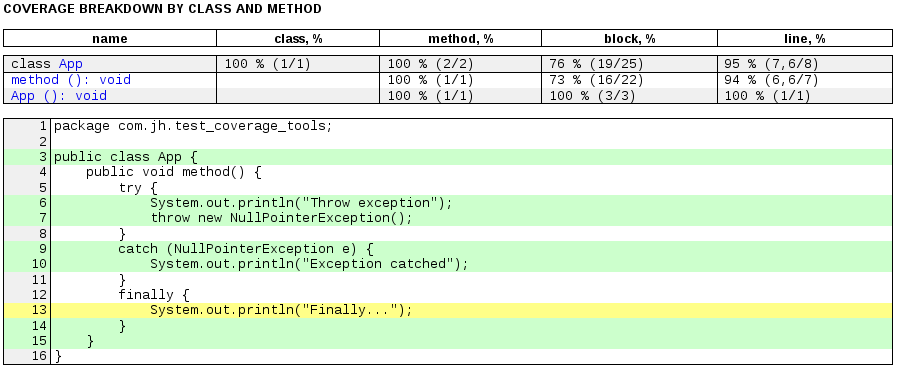Screen dimensions: 897x368
Task: Click the Coverage Breakdown heading
Action: [x=162, y=9]
